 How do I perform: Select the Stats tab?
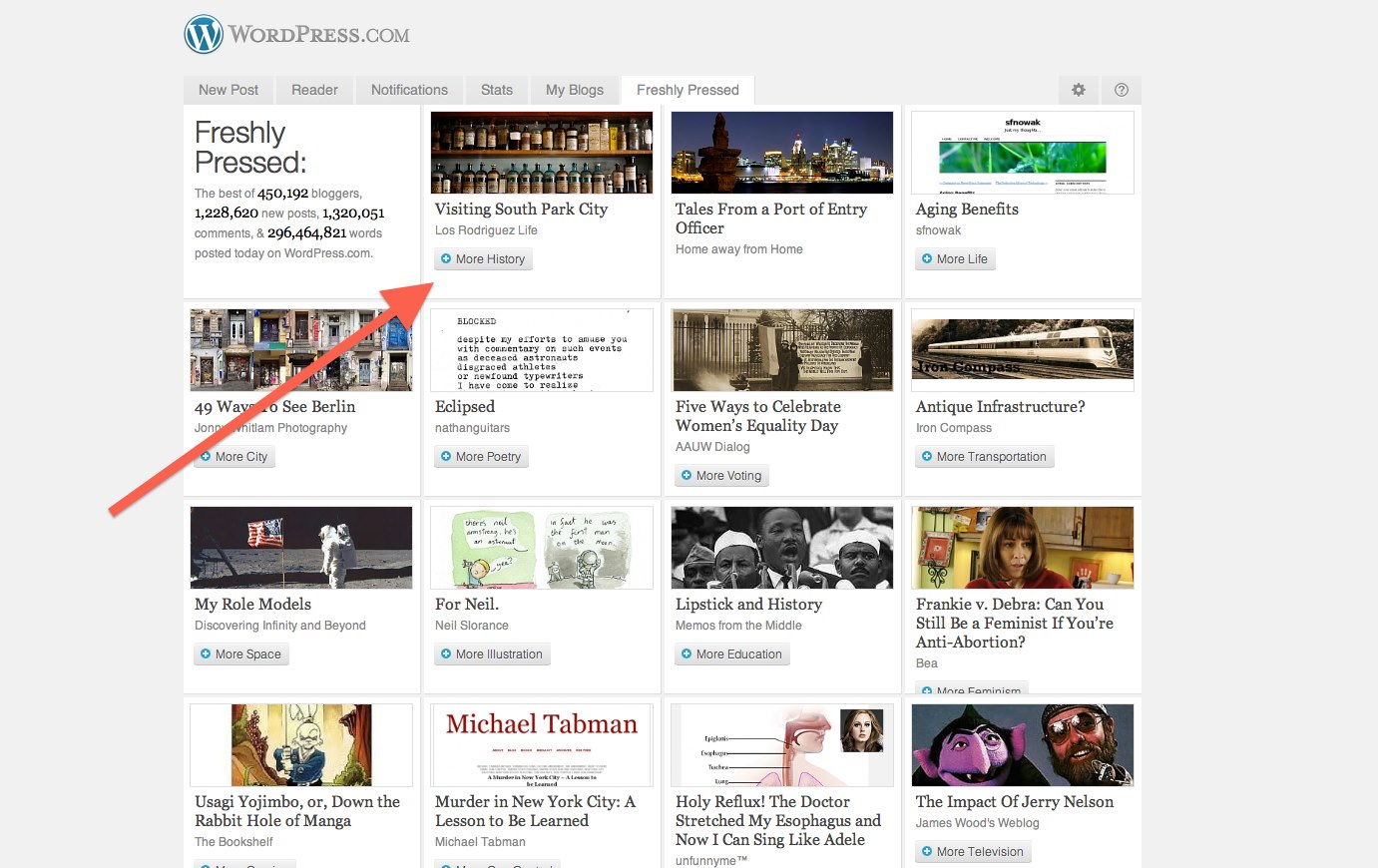(496, 90)
